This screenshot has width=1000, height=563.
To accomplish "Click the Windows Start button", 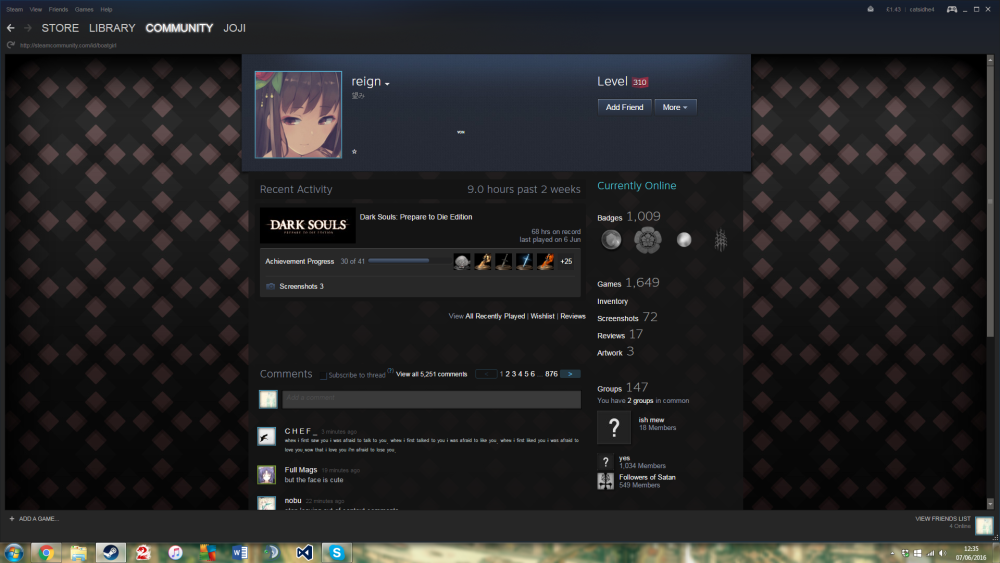I will (13, 552).
